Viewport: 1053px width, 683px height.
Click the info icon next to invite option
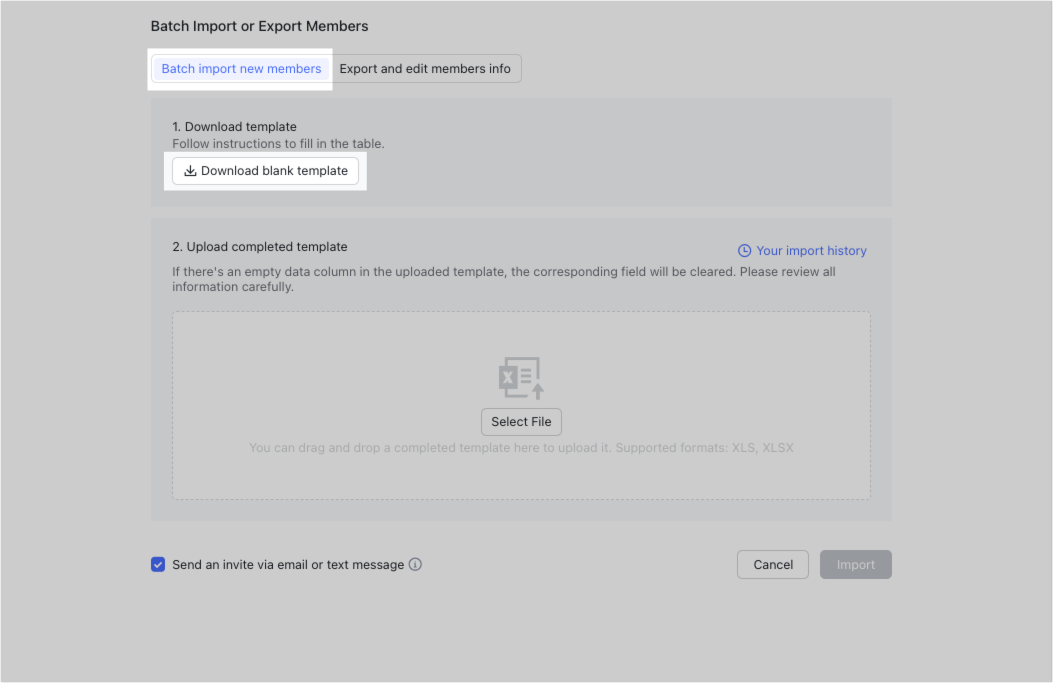(415, 564)
